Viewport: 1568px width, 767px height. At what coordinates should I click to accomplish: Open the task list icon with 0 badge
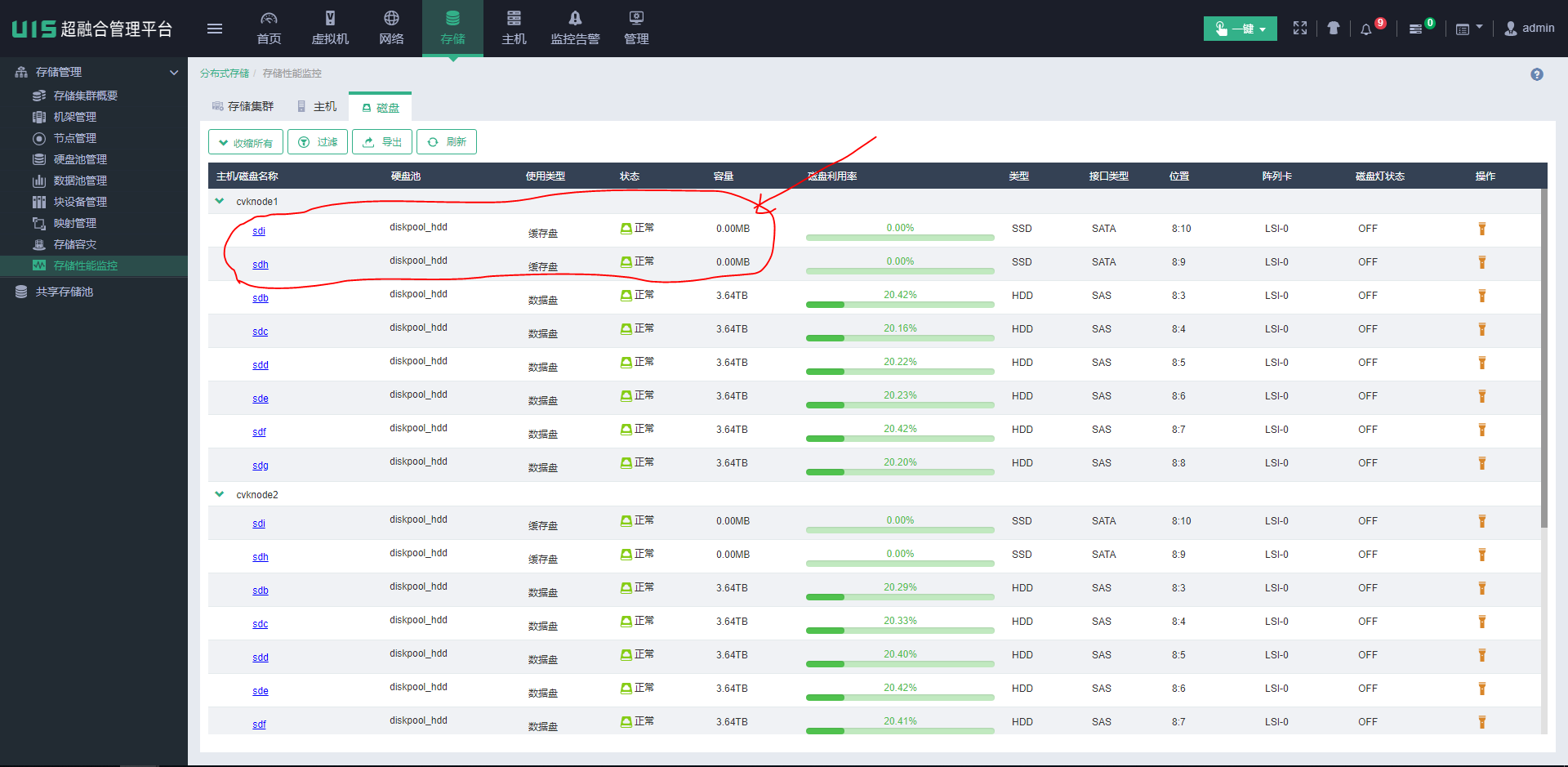point(1416,29)
